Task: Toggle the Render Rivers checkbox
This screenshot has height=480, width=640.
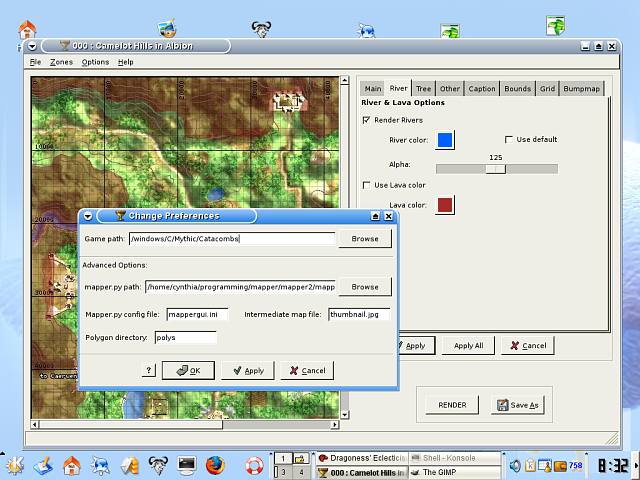Action: [x=367, y=120]
